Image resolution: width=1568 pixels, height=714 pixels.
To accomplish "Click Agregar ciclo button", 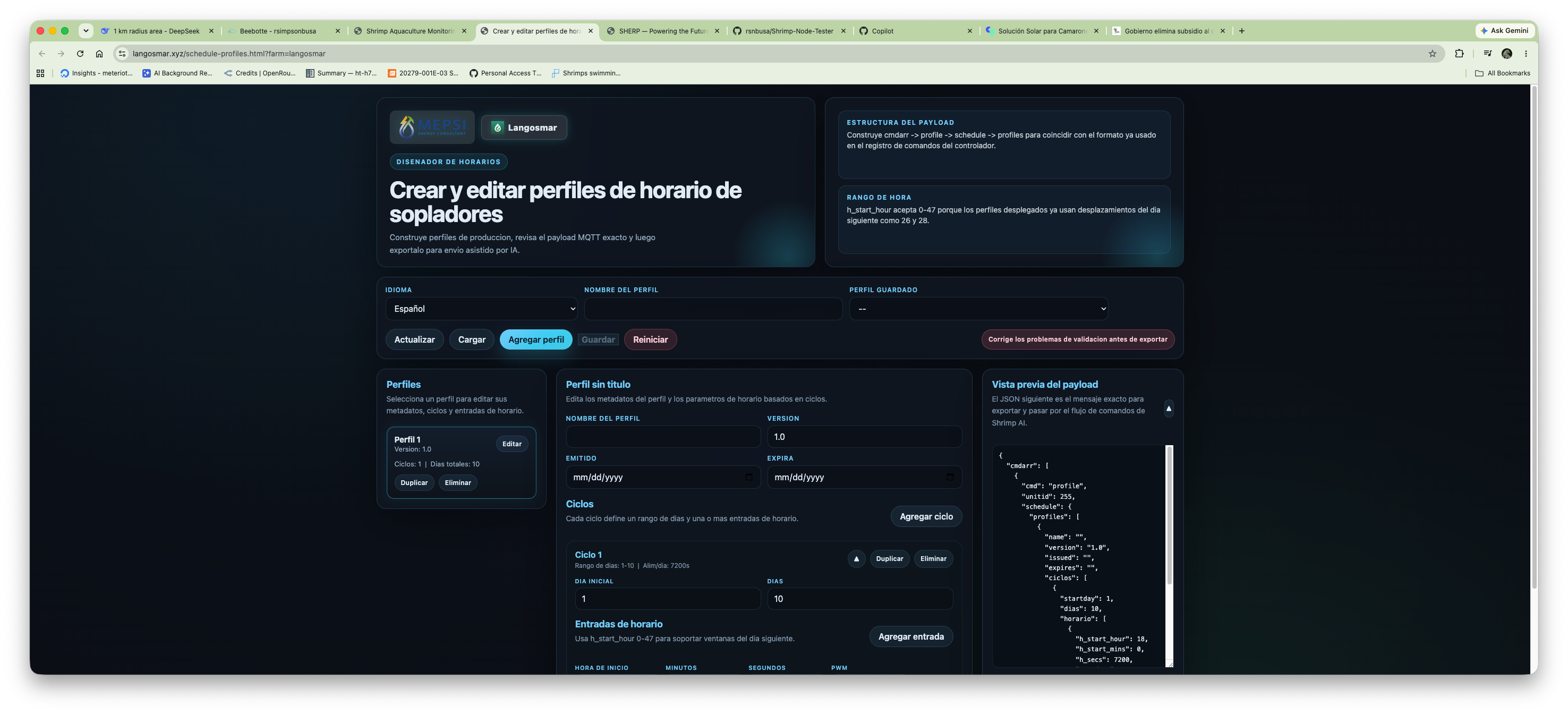I will (926, 516).
